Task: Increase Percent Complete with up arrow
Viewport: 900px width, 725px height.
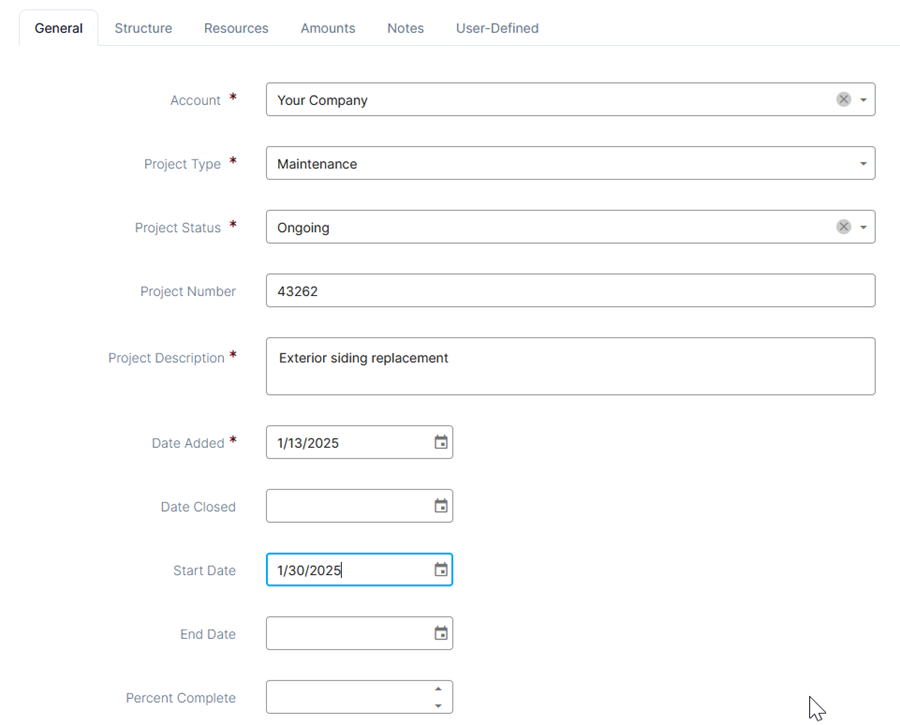Action: coord(439,689)
